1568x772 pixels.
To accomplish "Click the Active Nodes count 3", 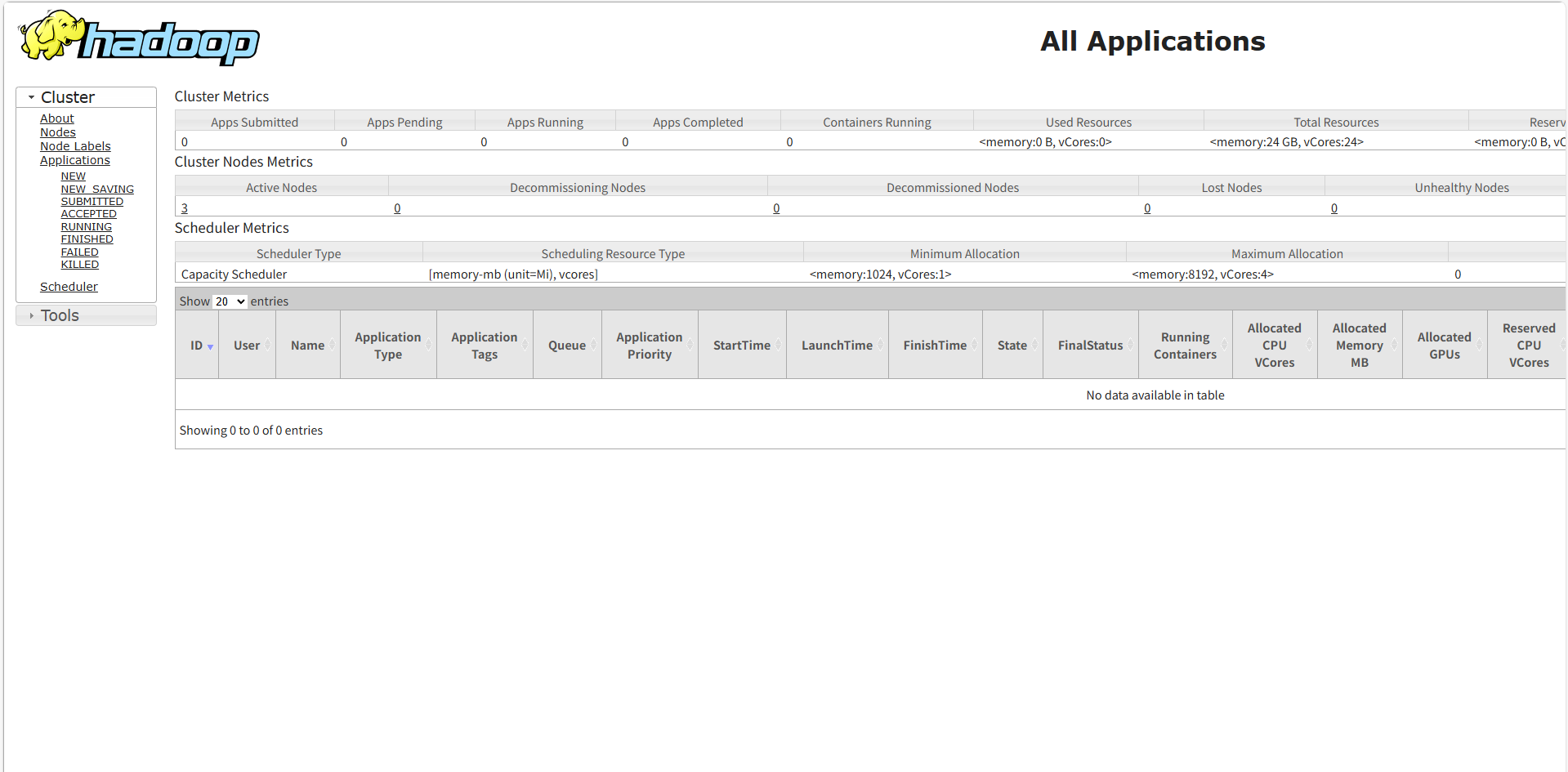I will pyautogui.click(x=185, y=208).
